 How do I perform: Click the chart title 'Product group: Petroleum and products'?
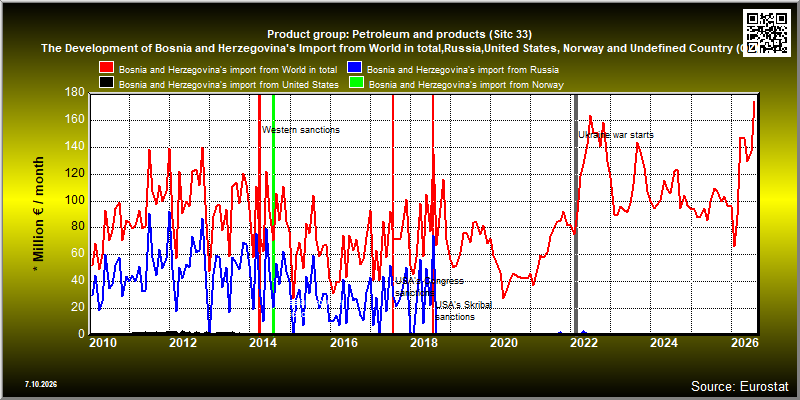click(x=399, y=35)
